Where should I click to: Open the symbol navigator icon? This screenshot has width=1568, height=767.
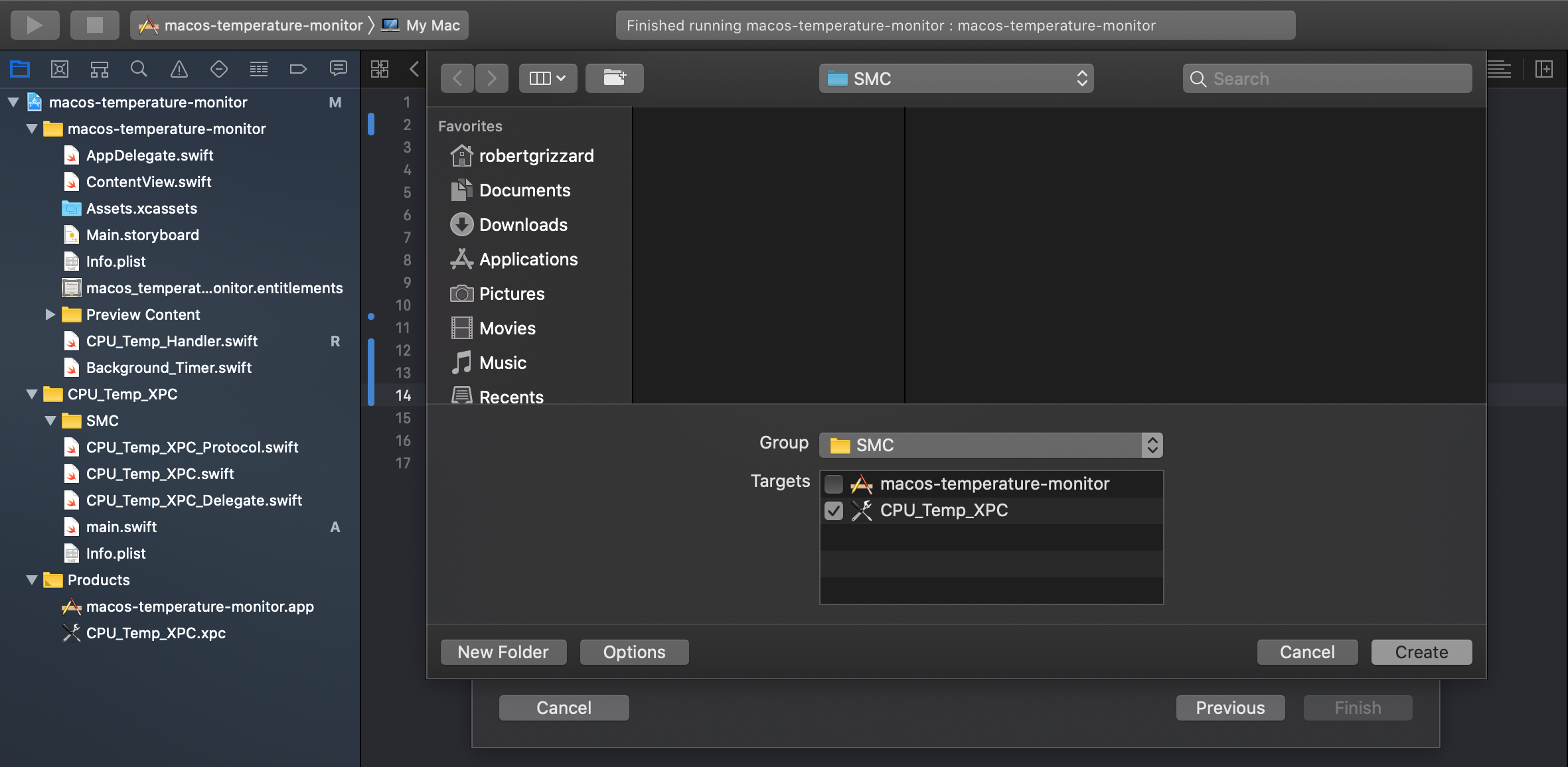coord(100,68)
